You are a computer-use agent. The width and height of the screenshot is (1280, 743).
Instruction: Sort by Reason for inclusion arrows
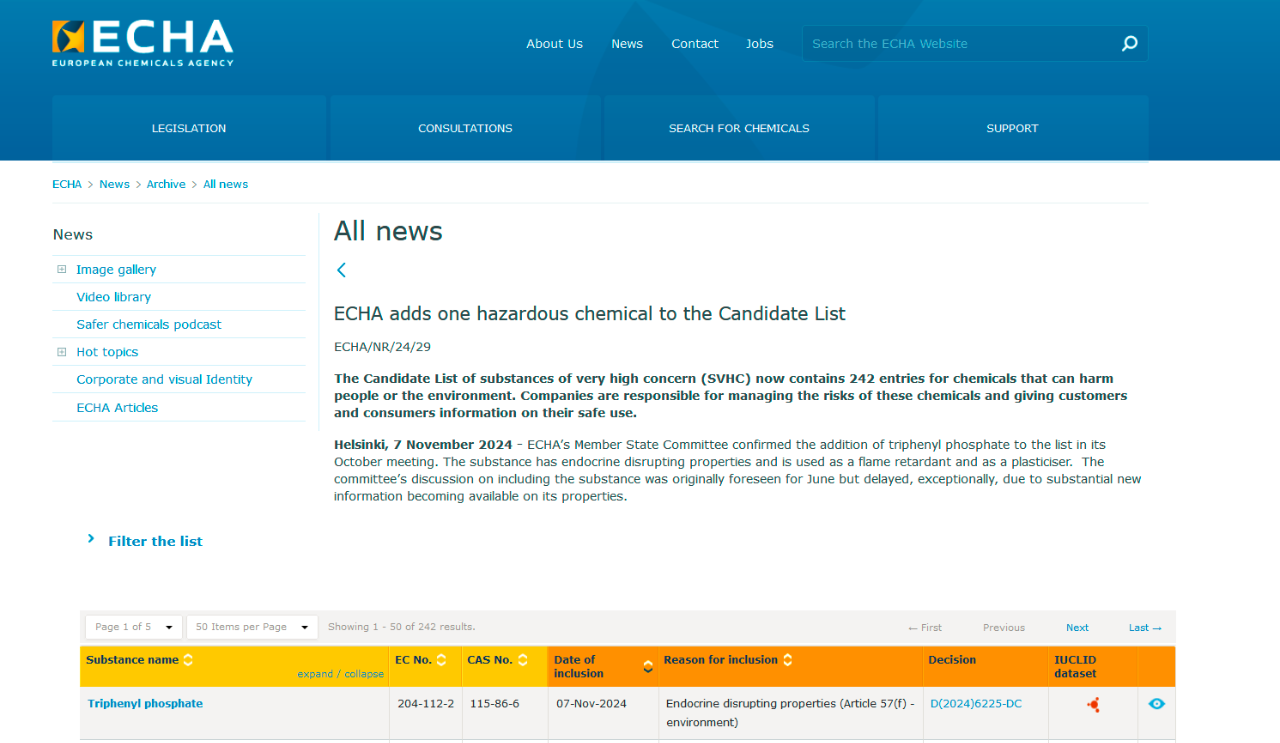(x=788, y=660)
